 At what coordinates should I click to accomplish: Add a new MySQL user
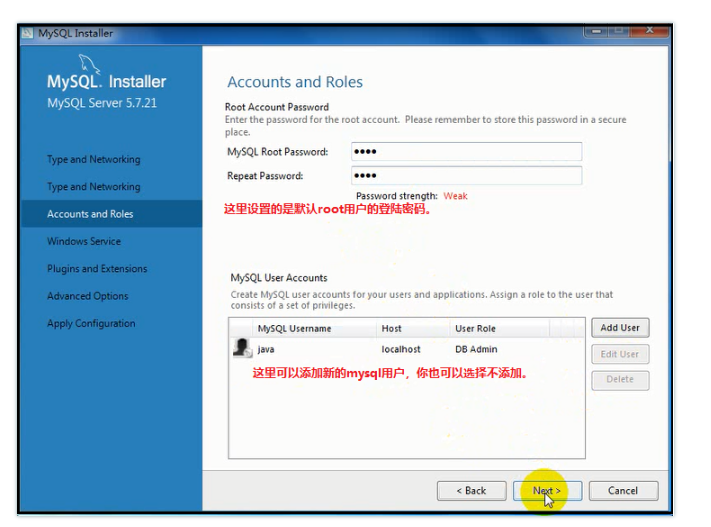point(620,328)
